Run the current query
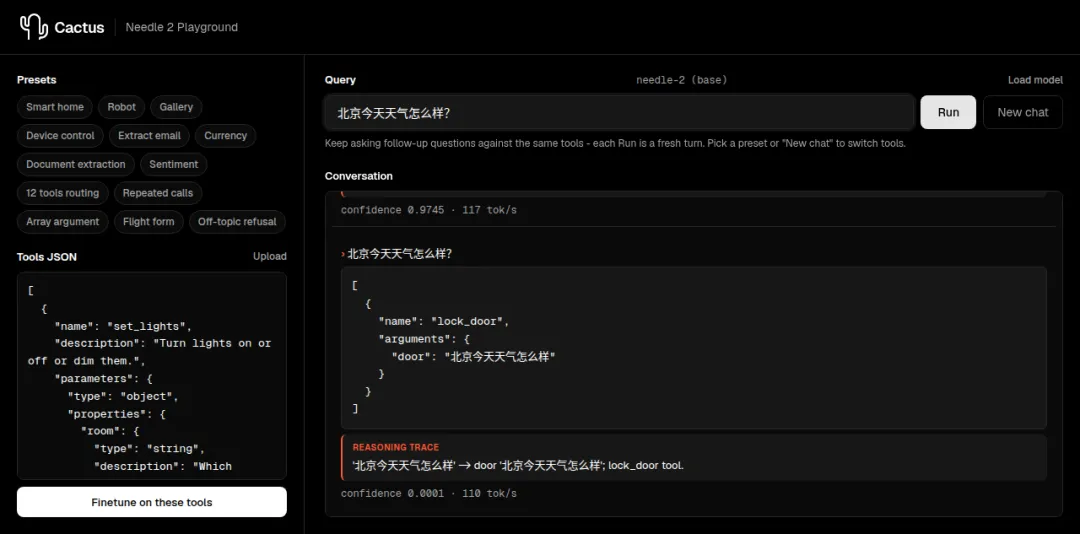Screen dimensions: 1080x534 coord(948,112)
